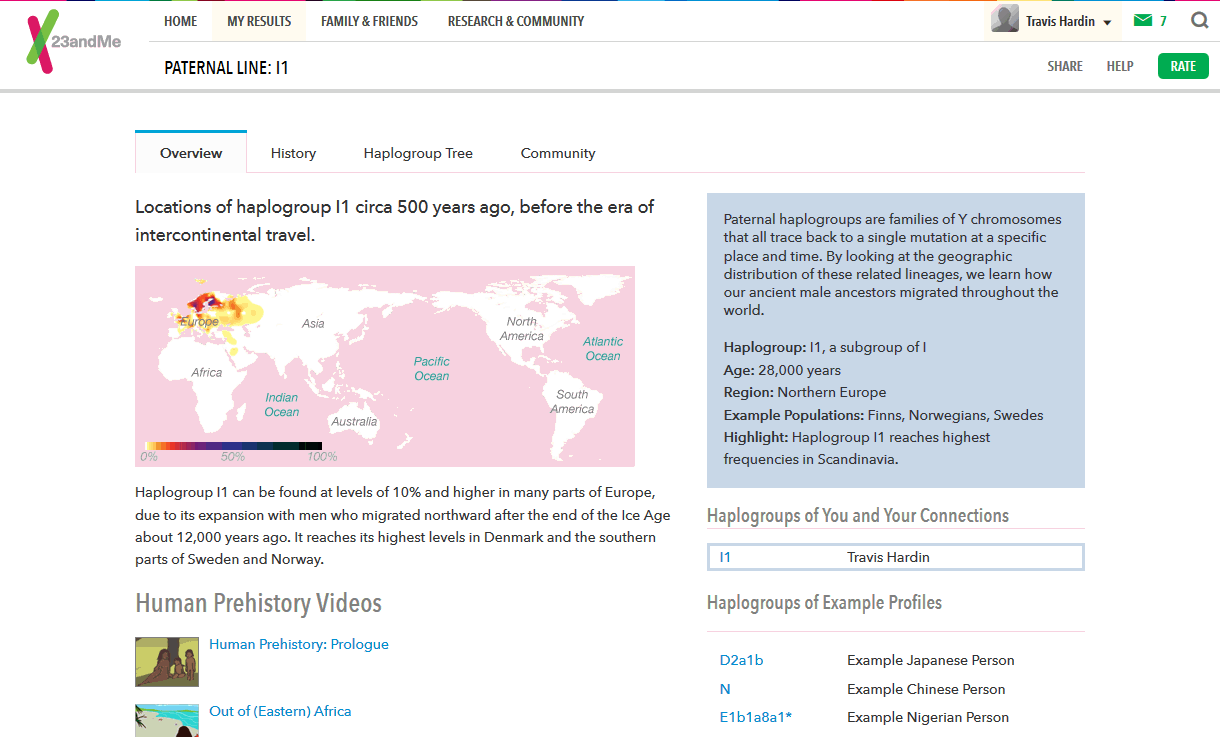Click the unread message count 7
The height and width of the screenshot is (737, 1220).
[1163, 21]
